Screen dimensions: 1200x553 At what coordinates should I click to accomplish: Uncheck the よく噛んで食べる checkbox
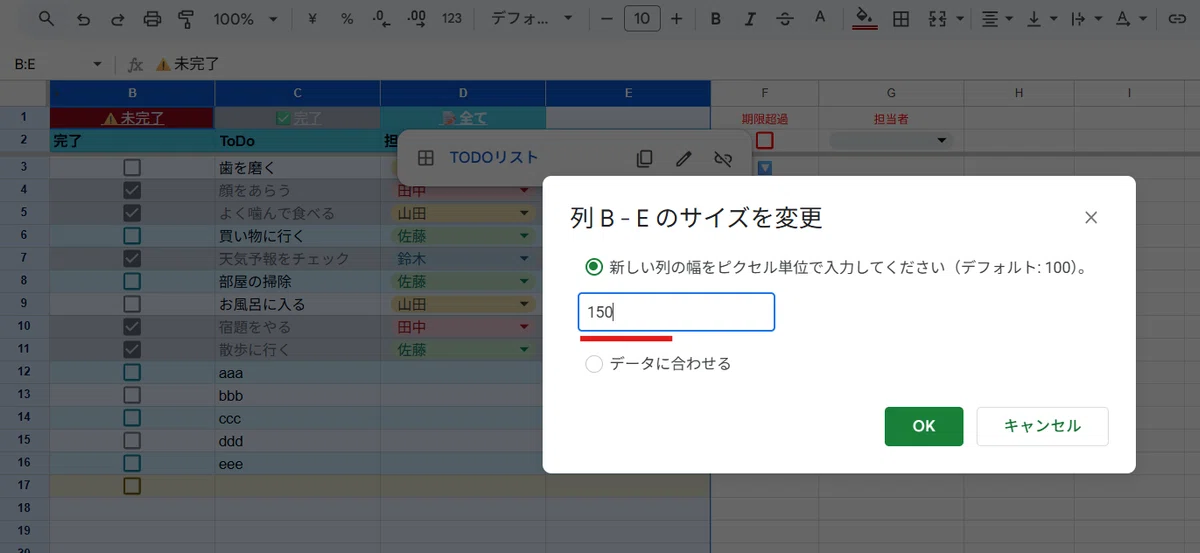tap(132, 213)
